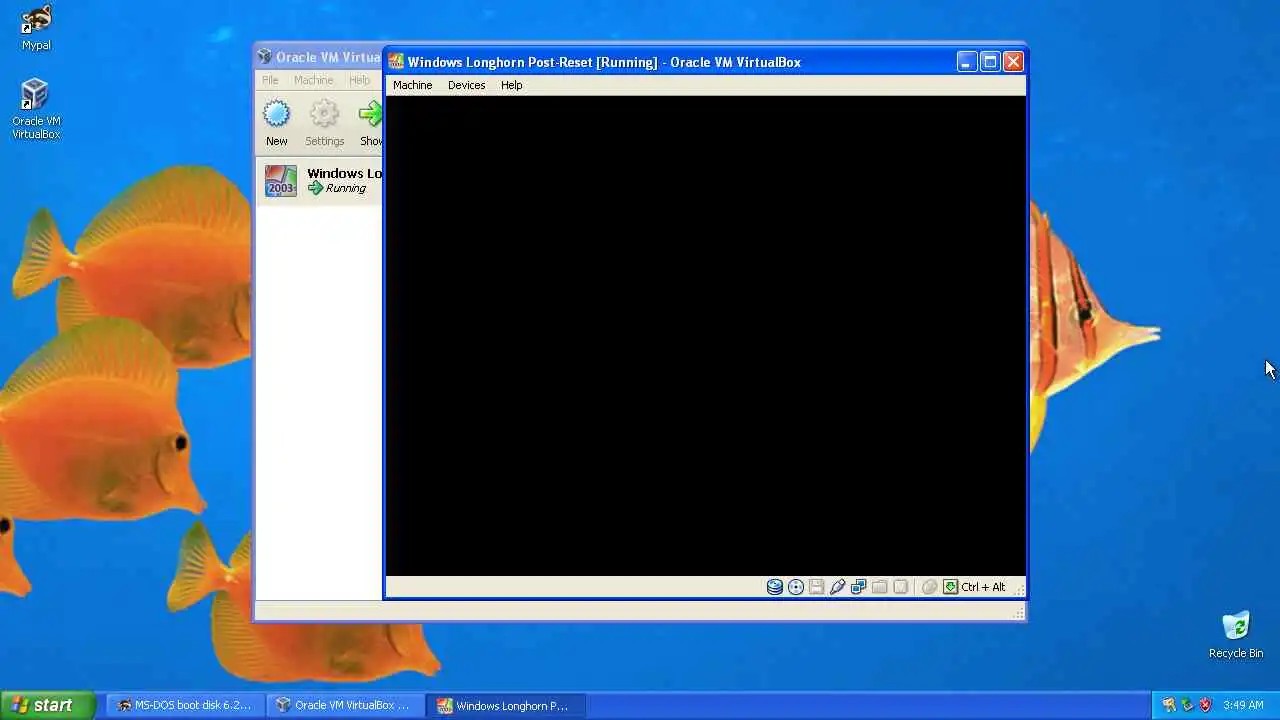Open the Help menu in the VM window
This screenshot has height=720, width=1280.
pyautogui.click(x=511, y=85)
